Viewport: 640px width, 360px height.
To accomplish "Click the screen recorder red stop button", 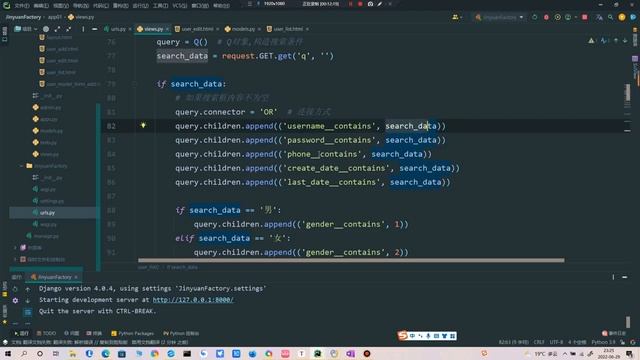I will (360, 4).
